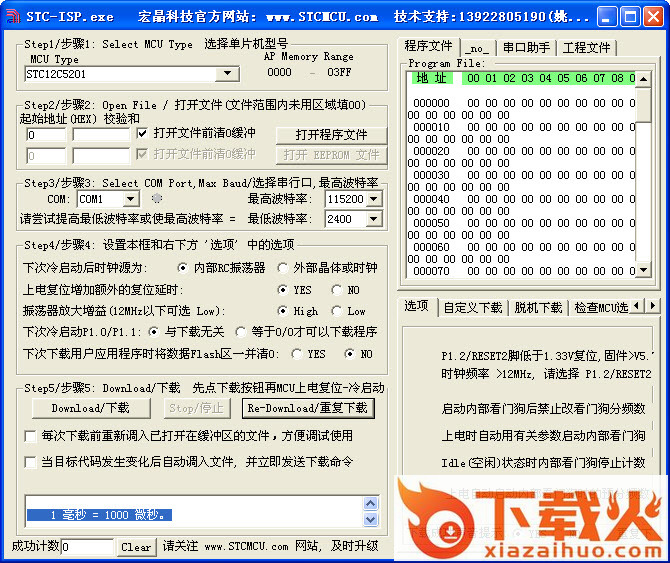Click the Clear success counter button
The image size is (670, 563).
coord(136,547)
